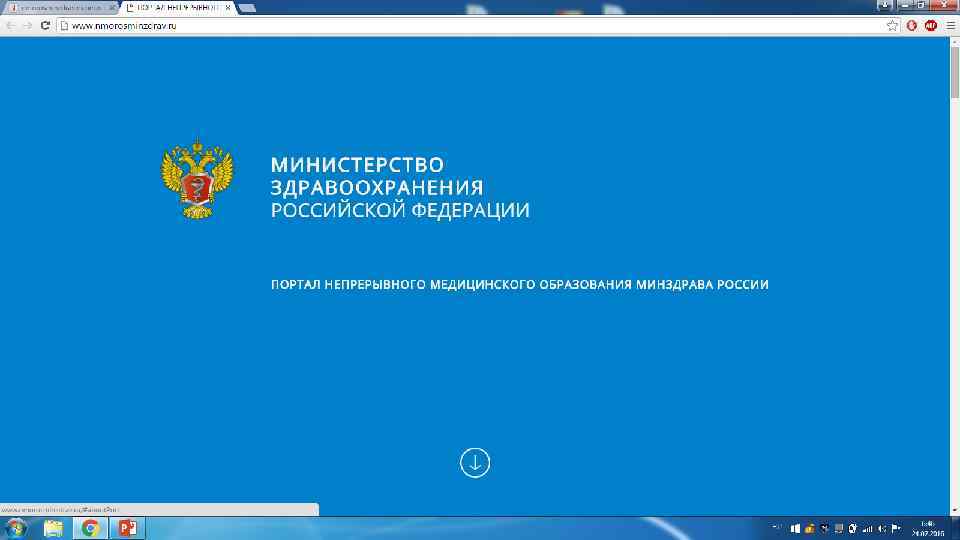This screenshot has width=960, height=540.
Task: Maximize or restore the Chrome window
Action: (921, 5)
